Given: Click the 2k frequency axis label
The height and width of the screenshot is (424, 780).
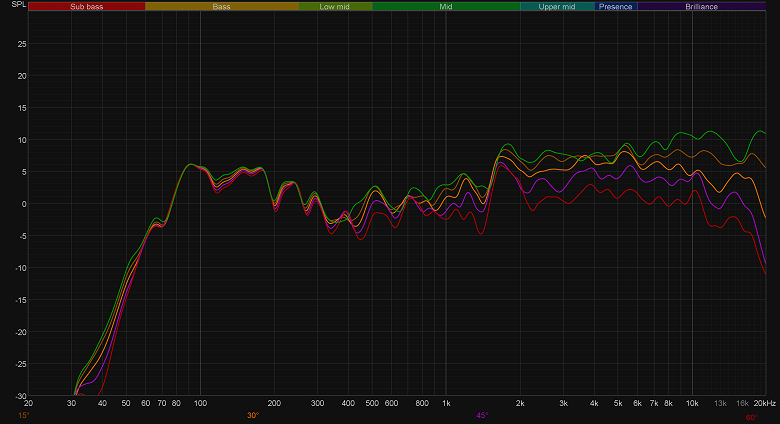Looking at the screenshot, I should tap(520, 403).
